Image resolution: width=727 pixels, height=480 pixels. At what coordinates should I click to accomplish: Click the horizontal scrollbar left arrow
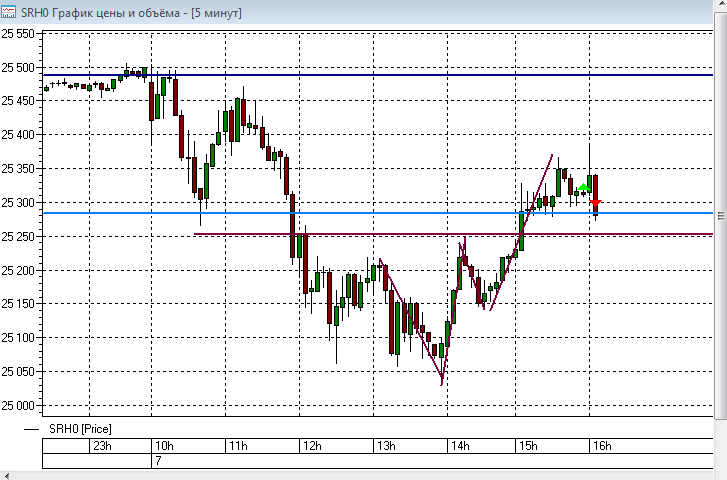[x=6, y=475]
